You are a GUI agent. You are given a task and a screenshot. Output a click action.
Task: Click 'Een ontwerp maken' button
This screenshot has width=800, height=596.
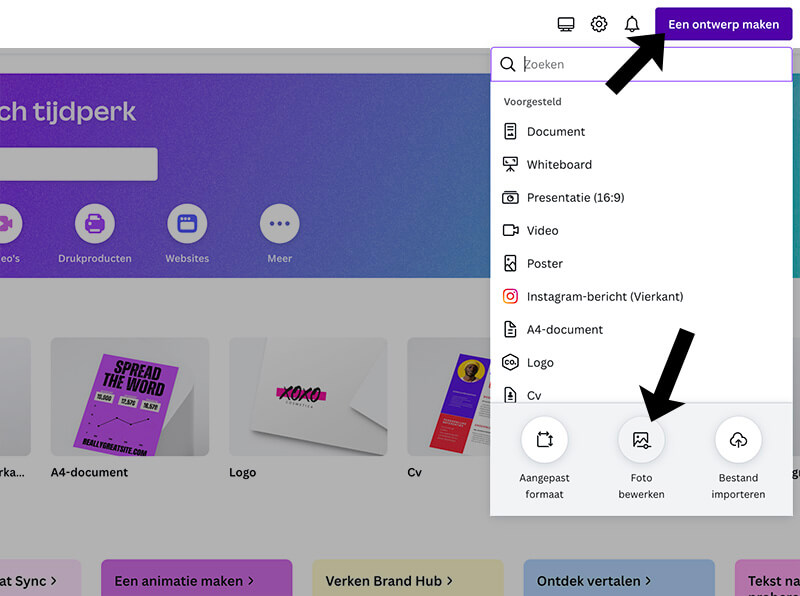pyautogui.click(x=723, y=24)
